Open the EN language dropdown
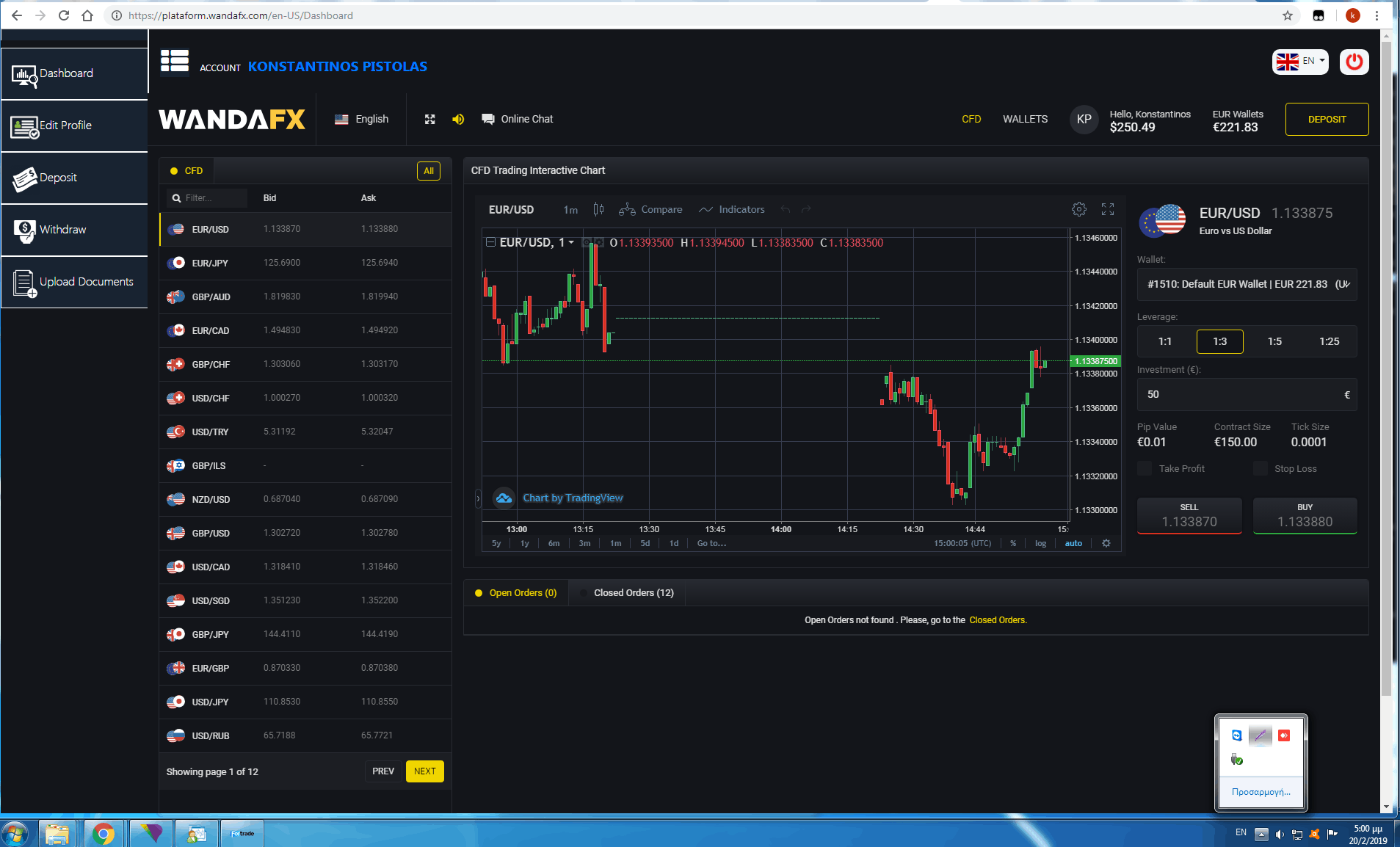1400x847 pixels. tap(1300, 62)
